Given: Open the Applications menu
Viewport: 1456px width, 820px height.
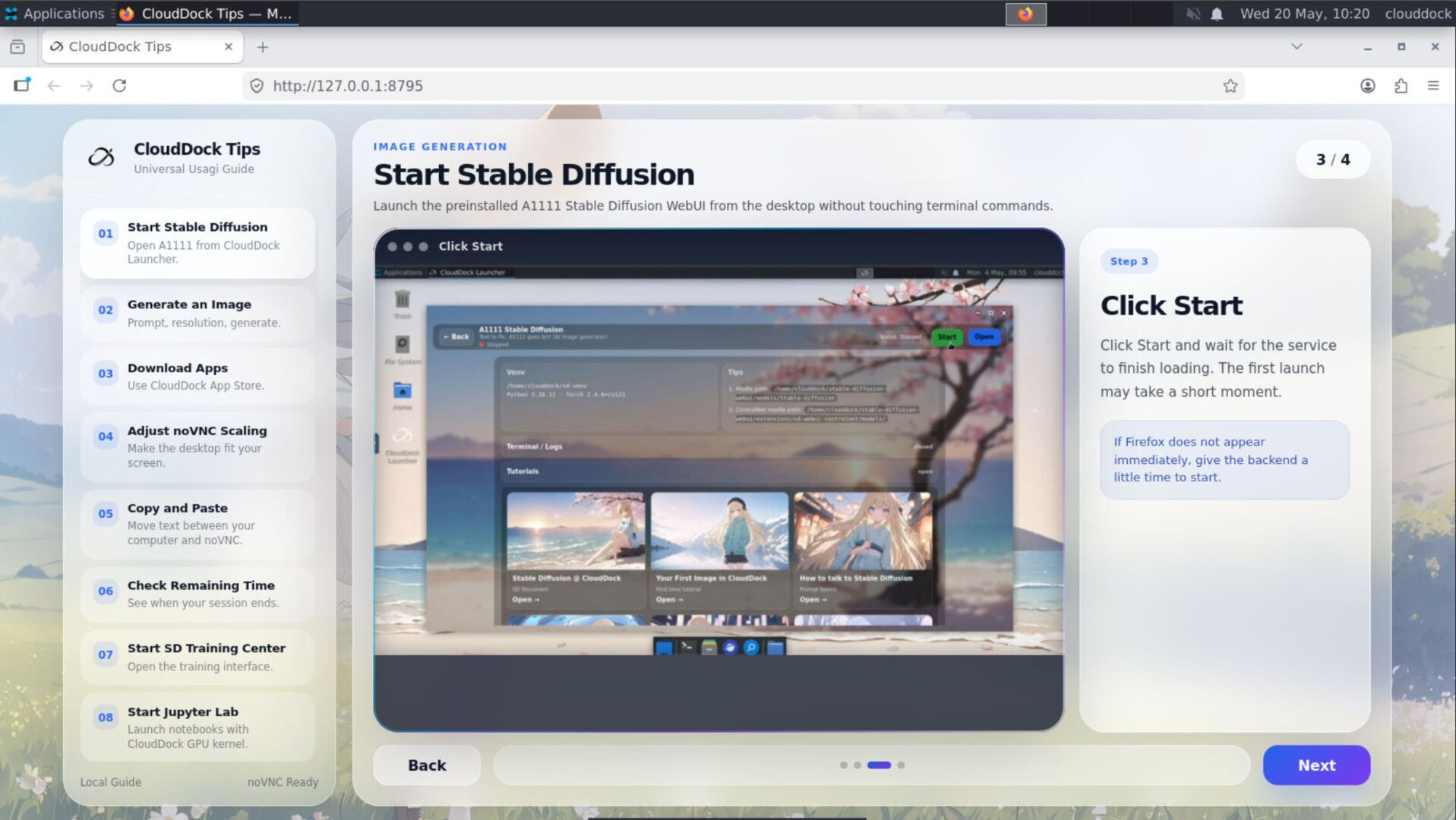Looking at the screenshot, I should (55, 14).
